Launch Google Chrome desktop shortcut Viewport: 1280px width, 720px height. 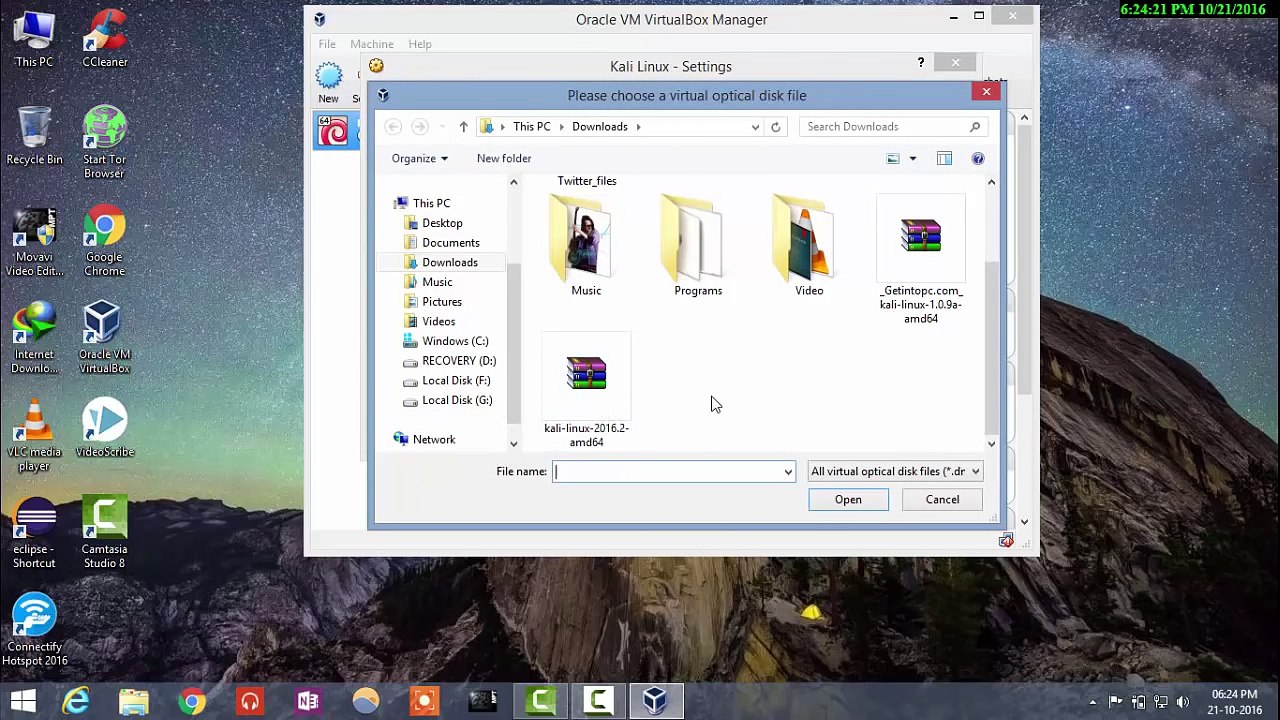104,242
